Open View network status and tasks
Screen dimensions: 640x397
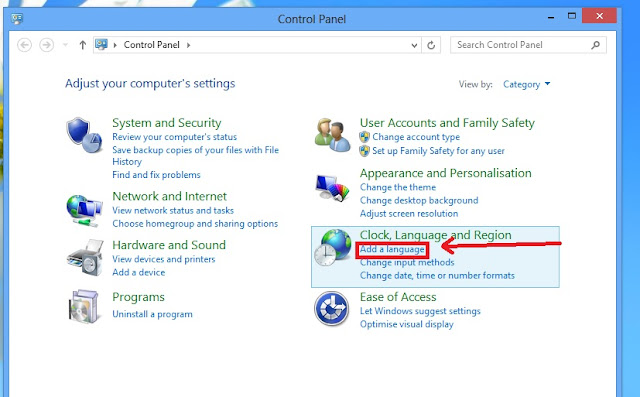173,211
